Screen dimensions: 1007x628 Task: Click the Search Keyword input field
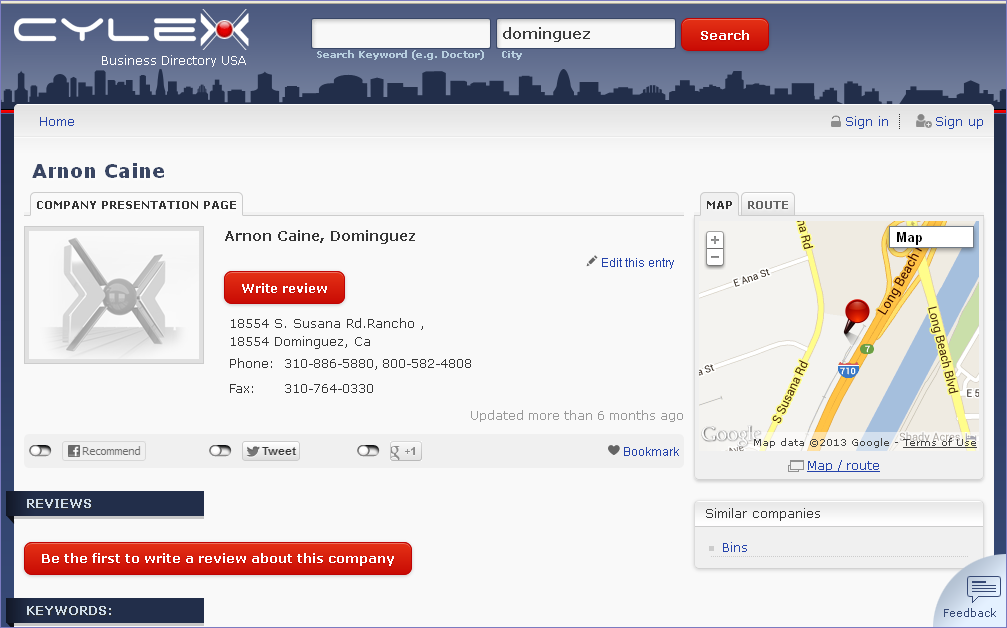point(401,34)
